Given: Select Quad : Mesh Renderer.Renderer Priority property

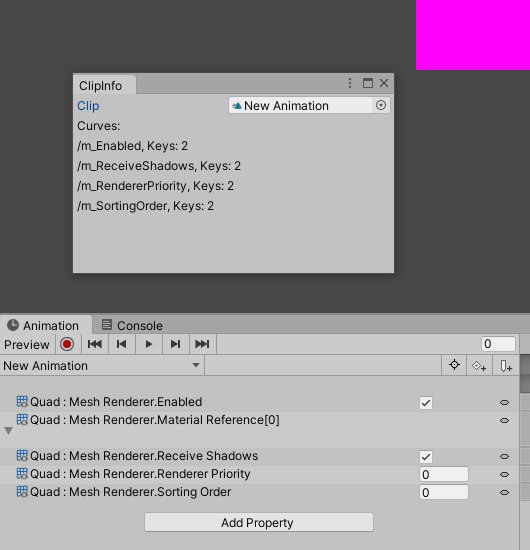Looking at the screenshot, I should pyautogui.click(x=140, y=474).
